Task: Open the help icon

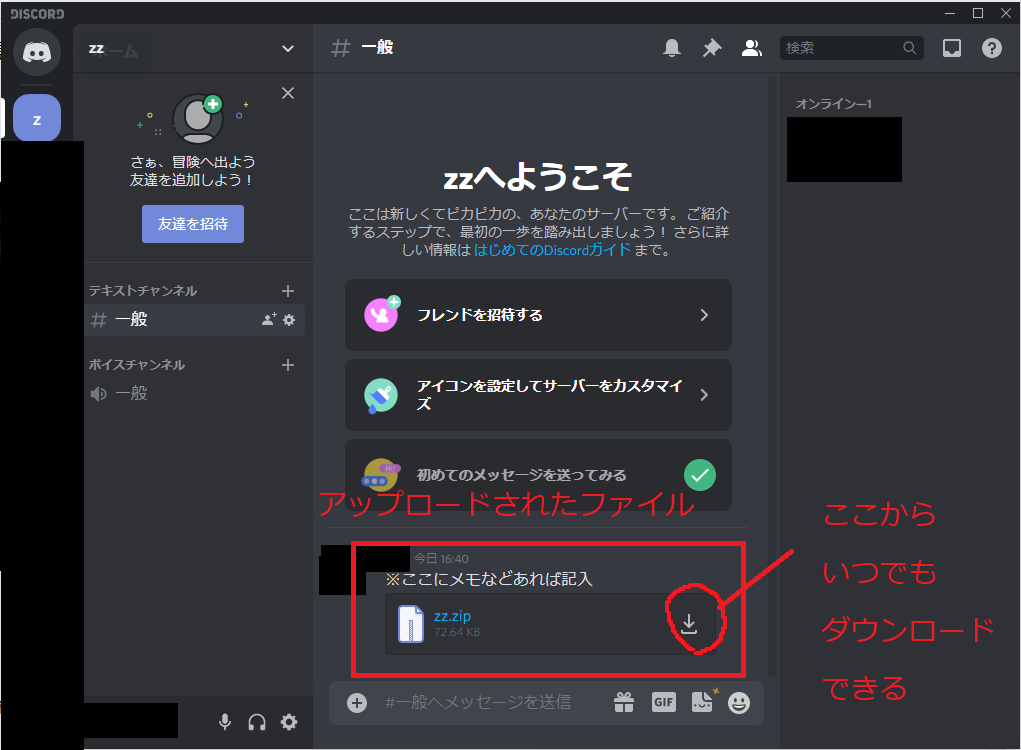Action: pos(992,48)
